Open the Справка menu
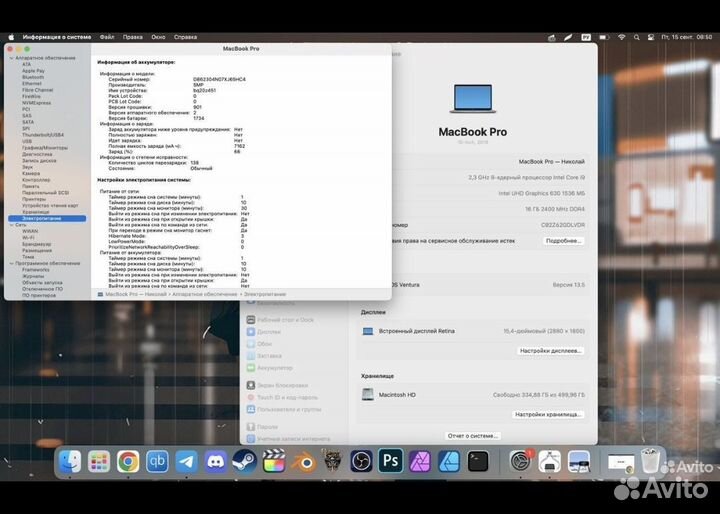Screen dimensions: 720x514 pyautogui.click(x=186, y=37)
